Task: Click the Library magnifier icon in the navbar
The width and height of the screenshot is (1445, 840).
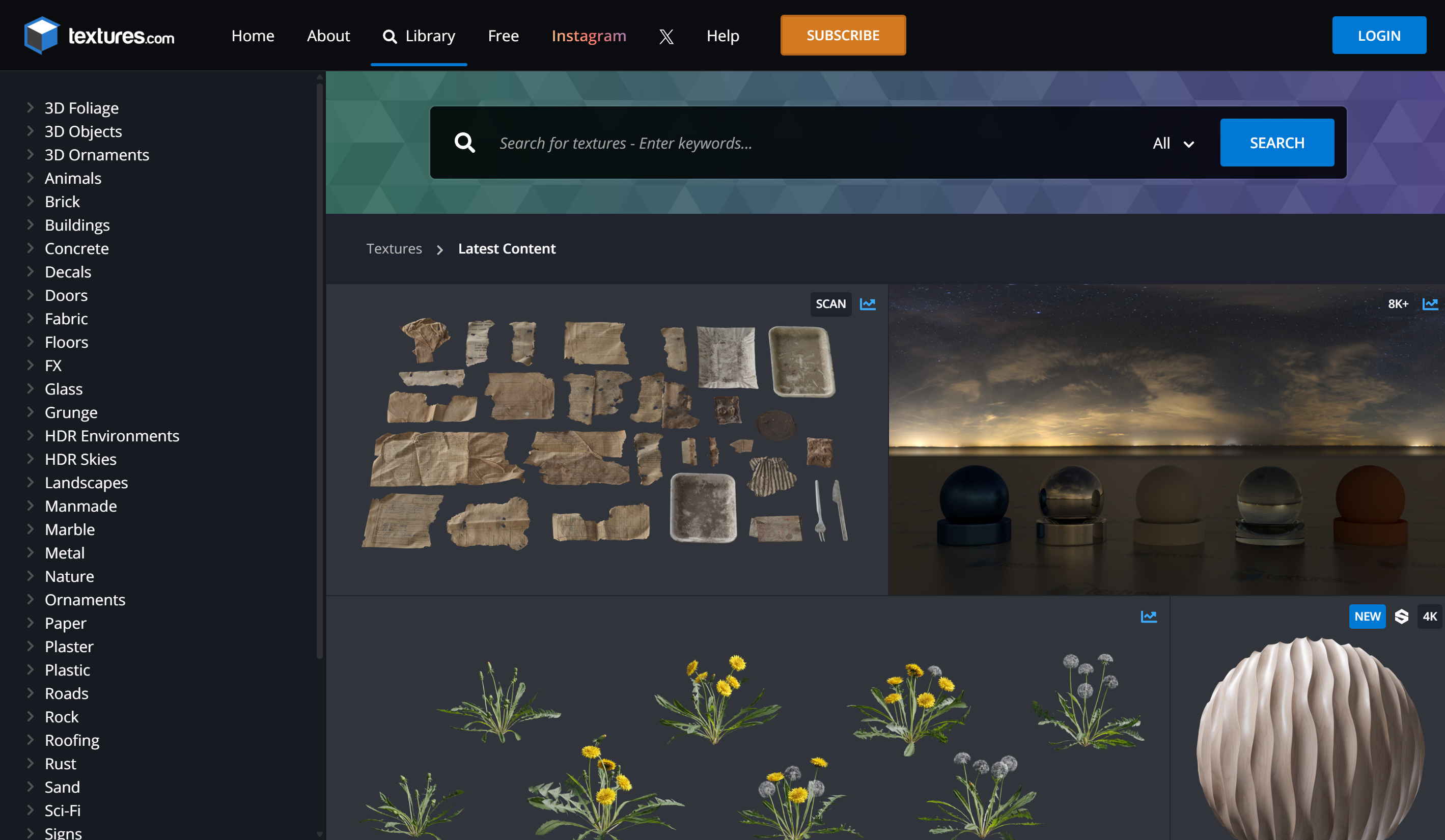Action: (x=390, y=36)
